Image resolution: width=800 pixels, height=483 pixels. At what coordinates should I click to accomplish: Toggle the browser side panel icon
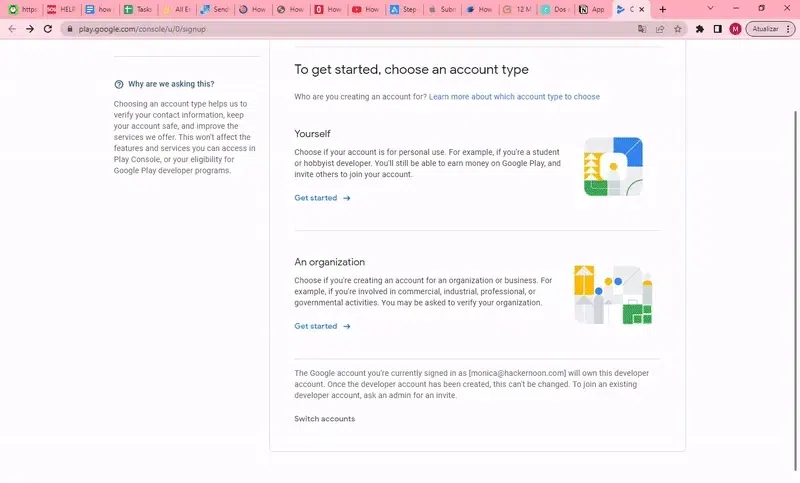717,29
